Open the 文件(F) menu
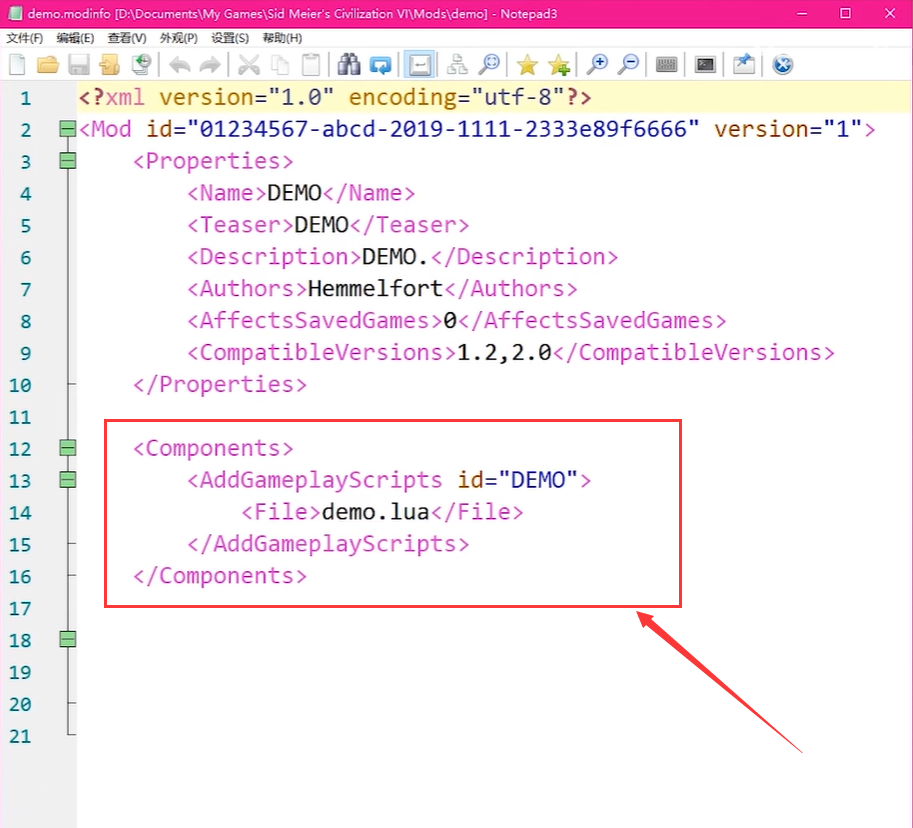 [24, 38]
